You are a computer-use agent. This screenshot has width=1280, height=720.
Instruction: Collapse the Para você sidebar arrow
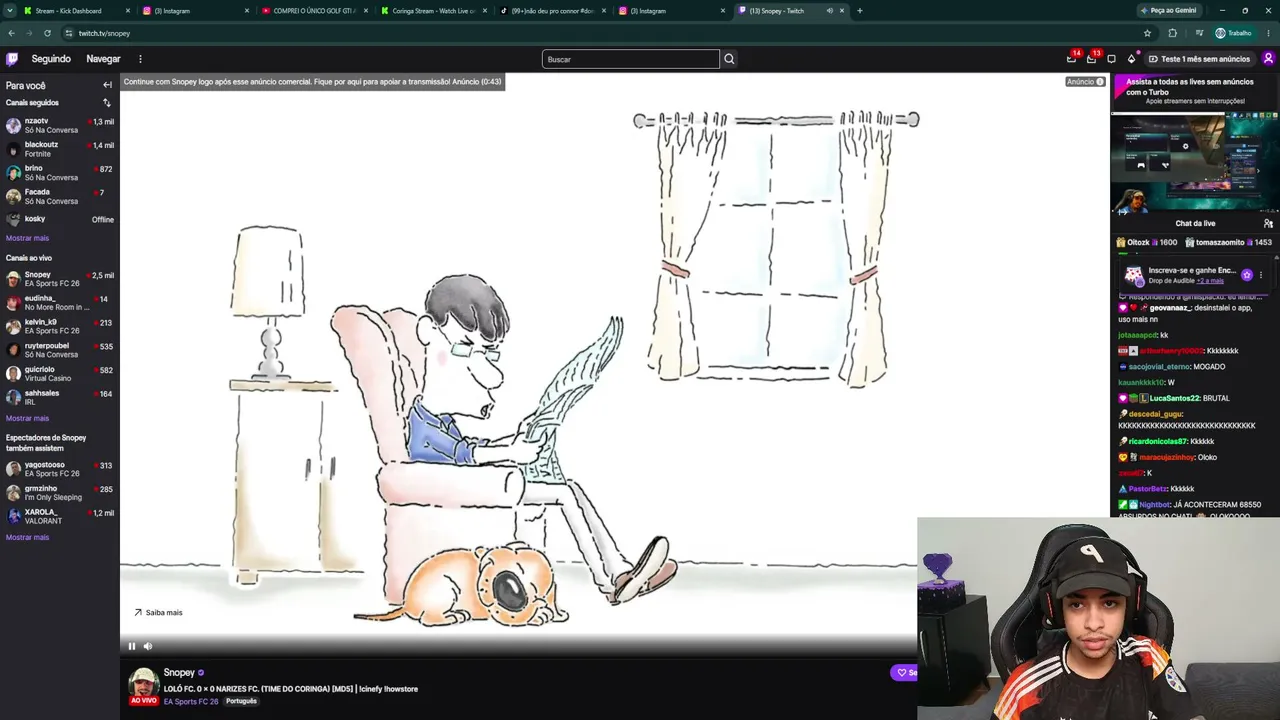107,85
